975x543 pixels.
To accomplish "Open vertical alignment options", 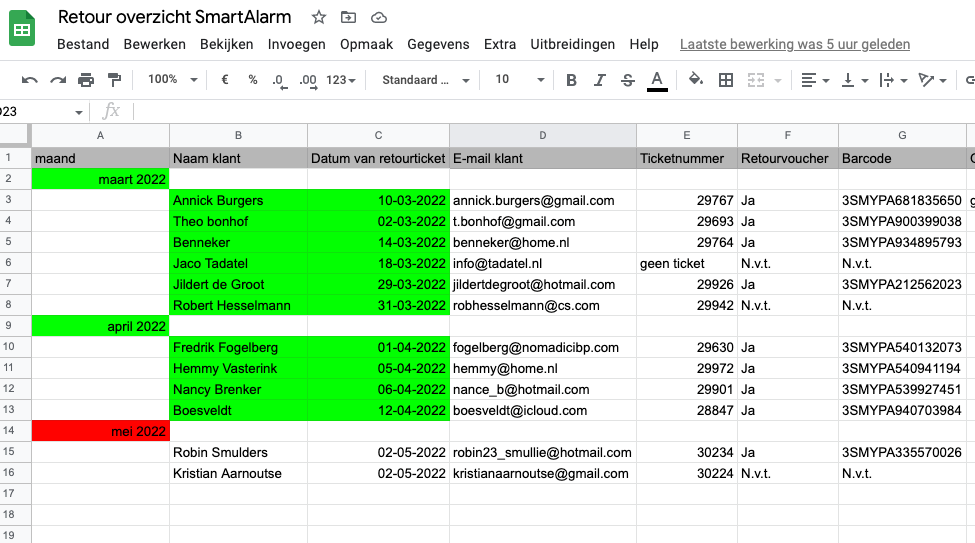I will point(854,80).
